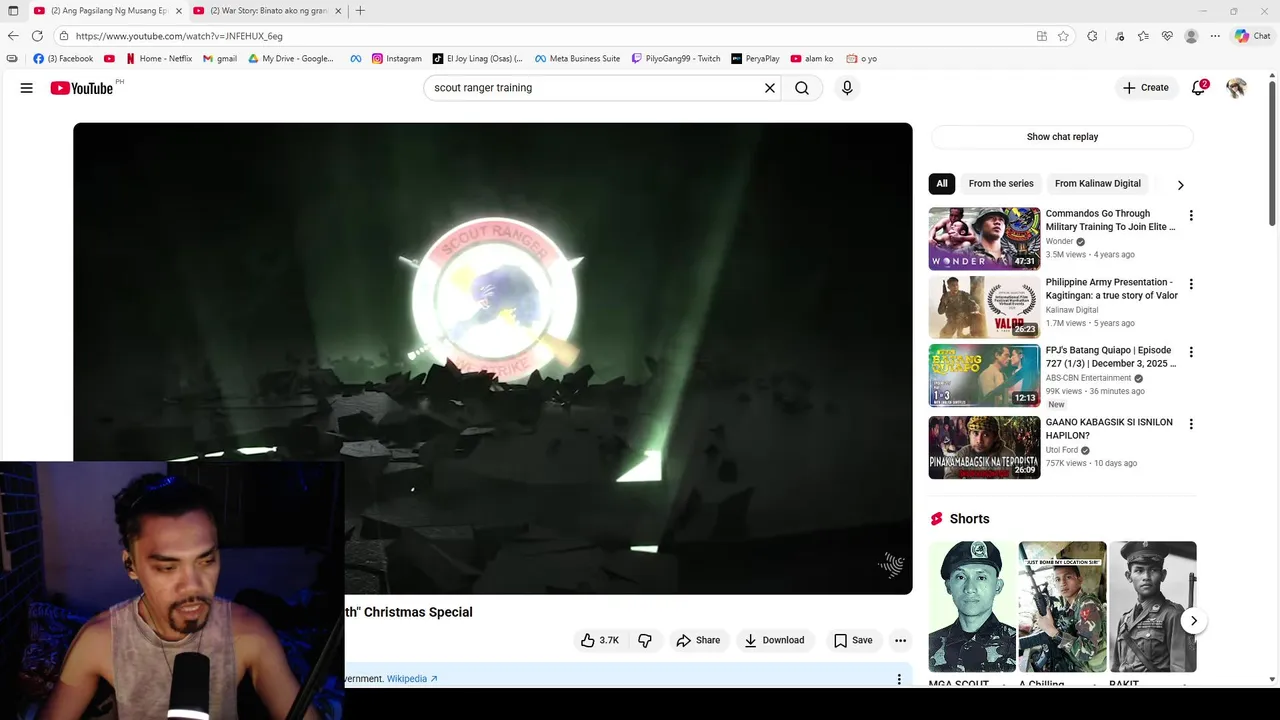Screen dimensions: 1280x720
Task: Close the Ang Pagsilang Ng Musang tab
Action: (179, 11)
